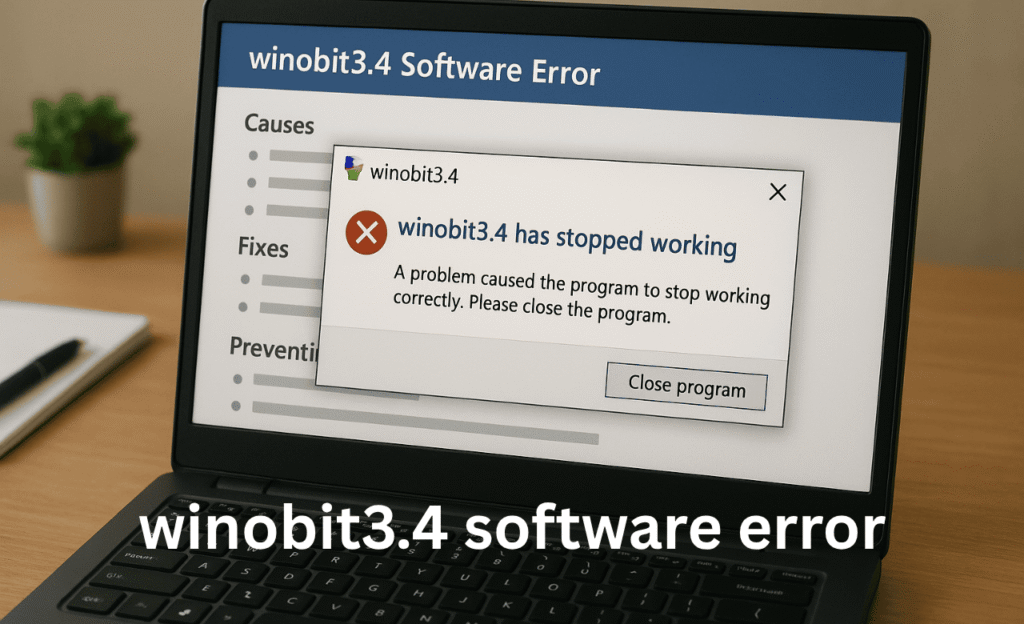Click the Close program button
Viewport: 1024px width, 624px height.
point(686,386)
